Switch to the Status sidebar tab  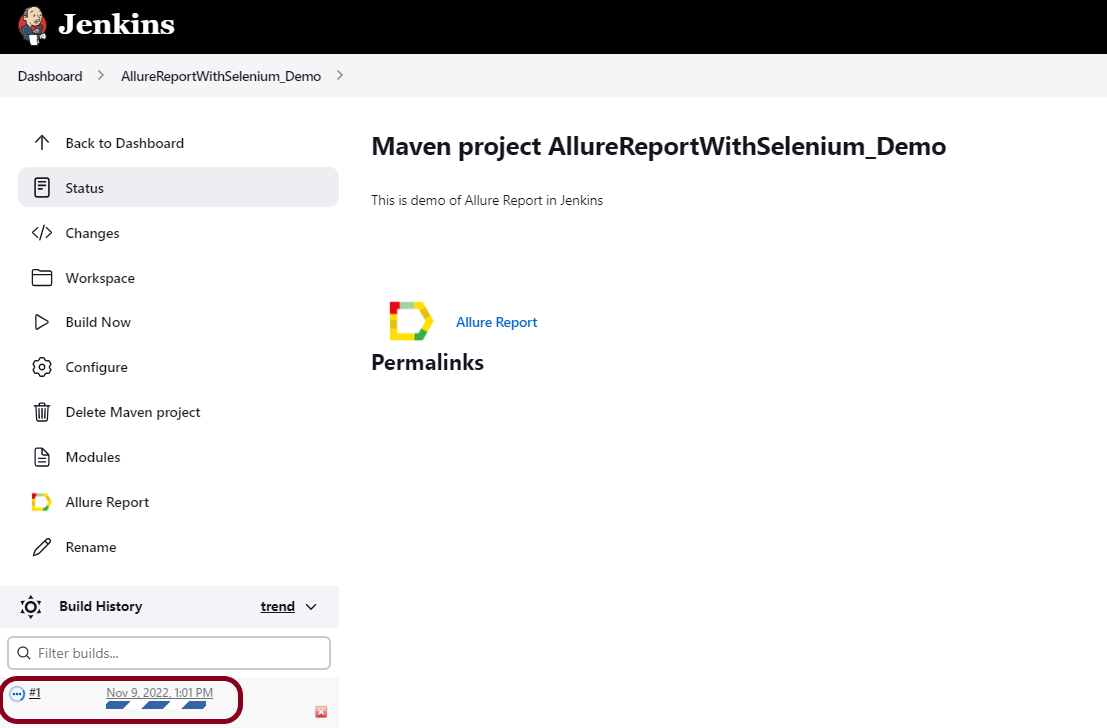(85, 187)
